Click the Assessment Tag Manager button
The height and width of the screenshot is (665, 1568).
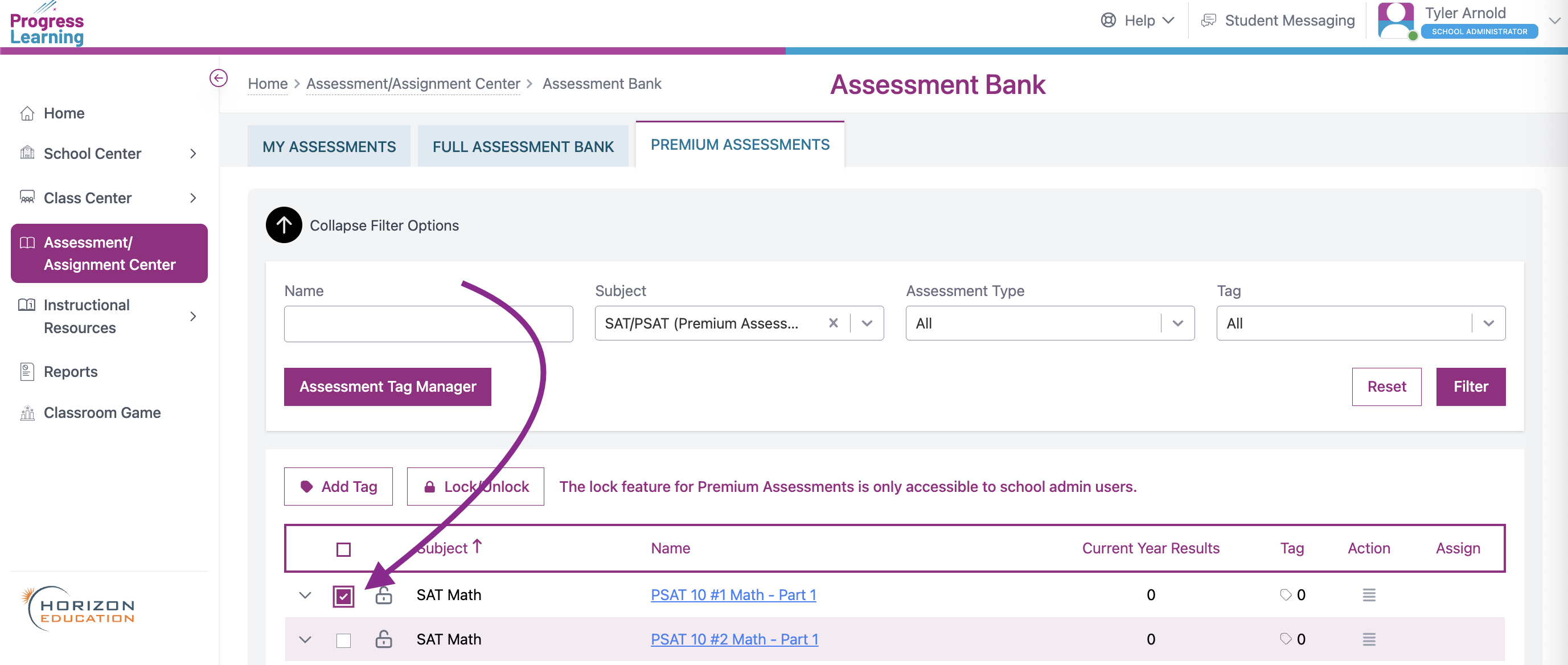click(387, 387)
